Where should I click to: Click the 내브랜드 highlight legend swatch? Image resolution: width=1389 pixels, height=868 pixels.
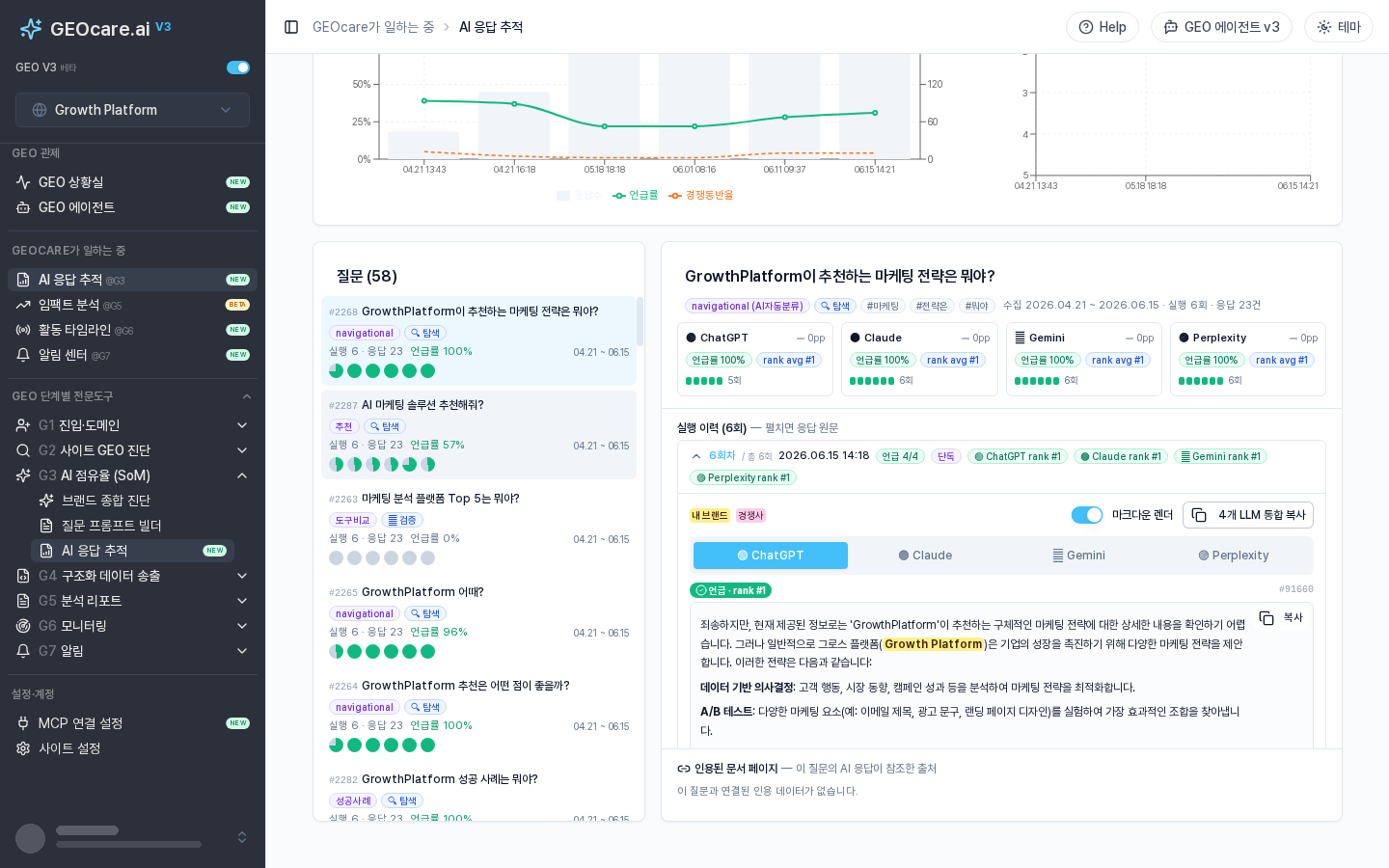[709, 516]
